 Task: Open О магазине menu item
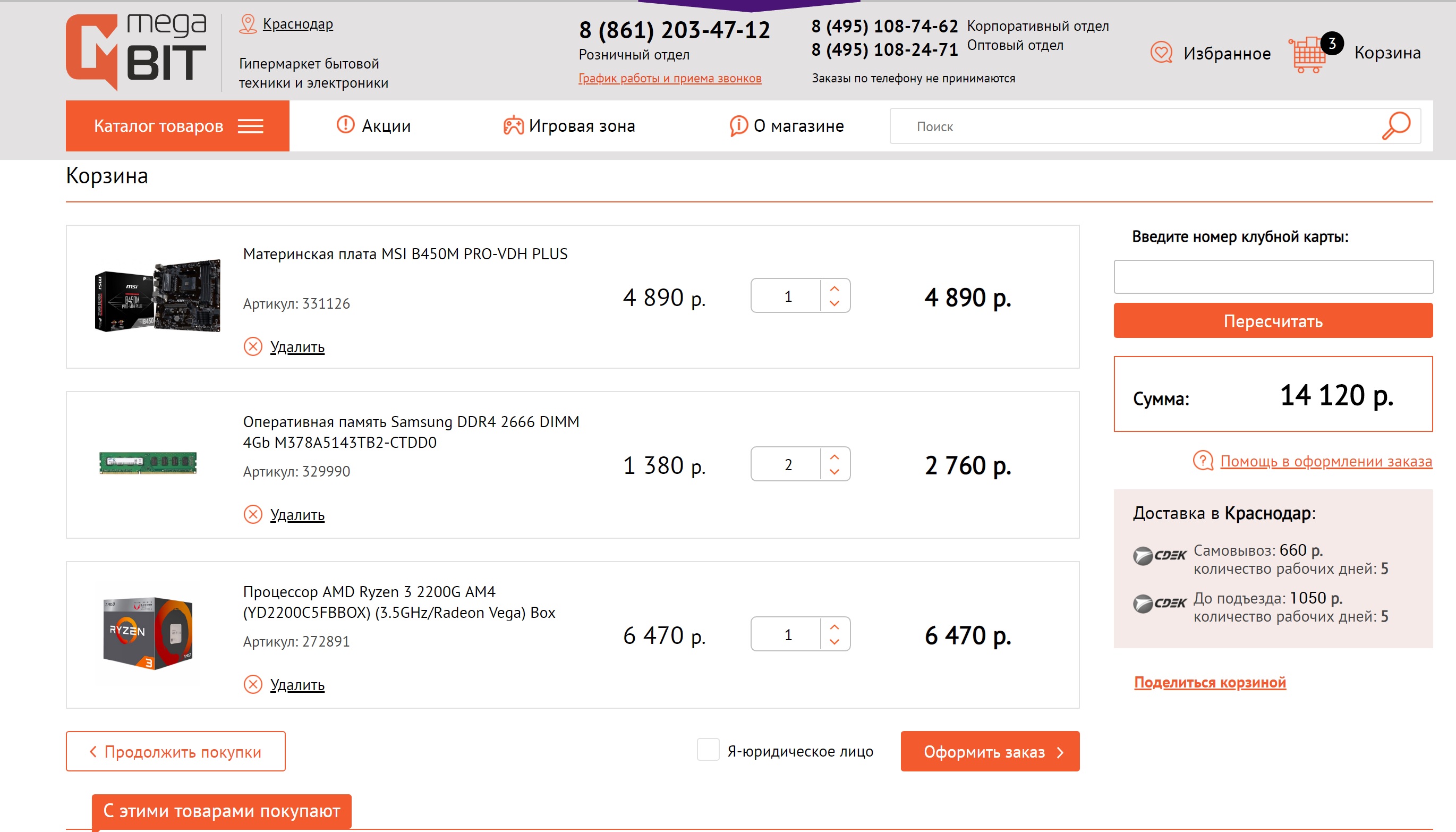787,126
